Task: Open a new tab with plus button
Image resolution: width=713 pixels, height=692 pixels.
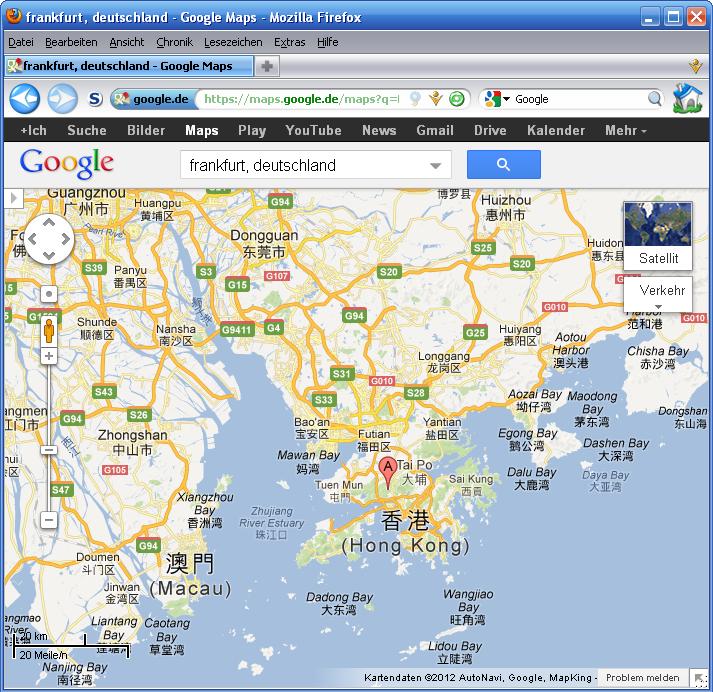Action: pos(267,66)
